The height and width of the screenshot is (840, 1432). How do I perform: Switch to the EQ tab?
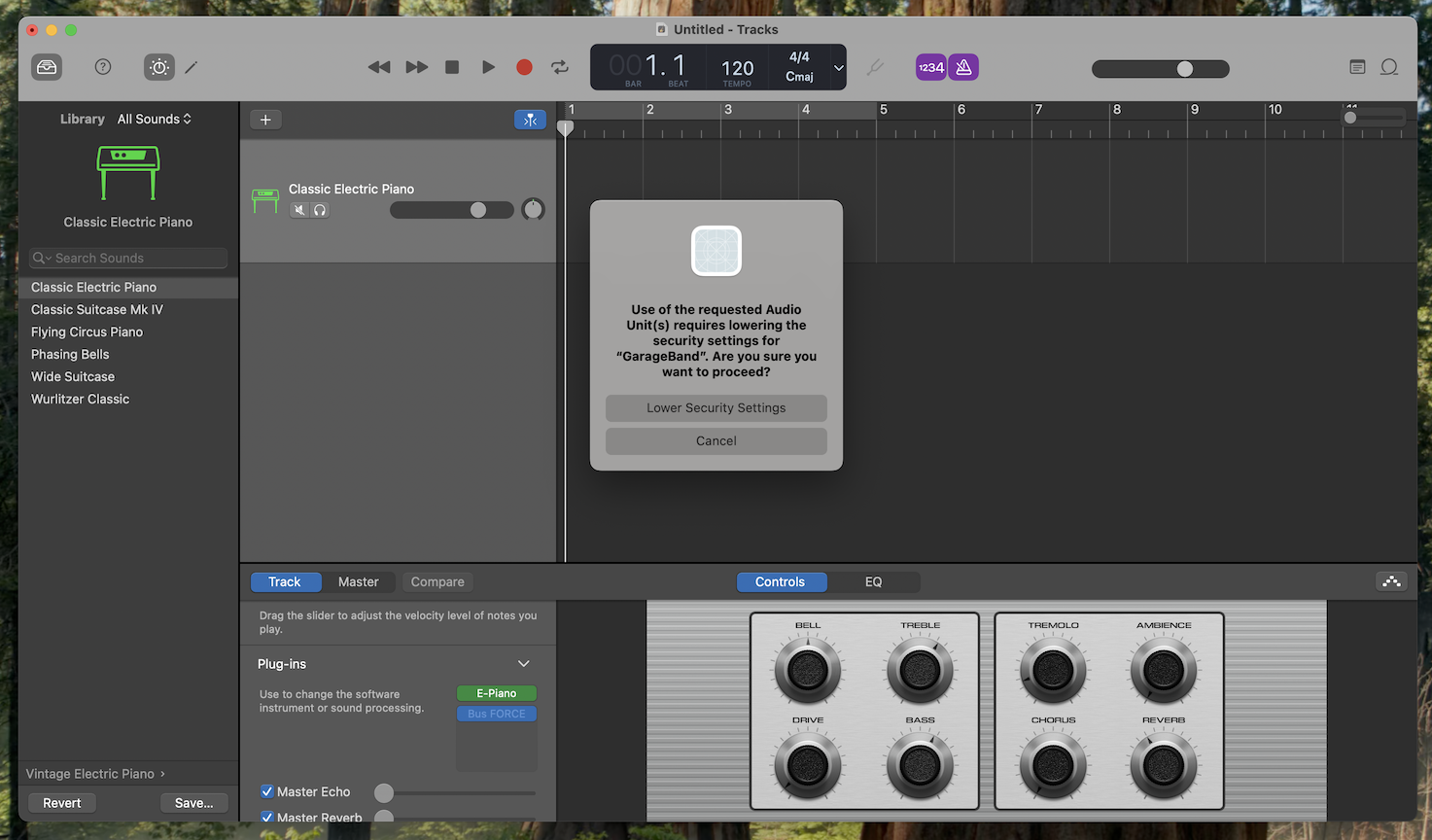point(874,582)
